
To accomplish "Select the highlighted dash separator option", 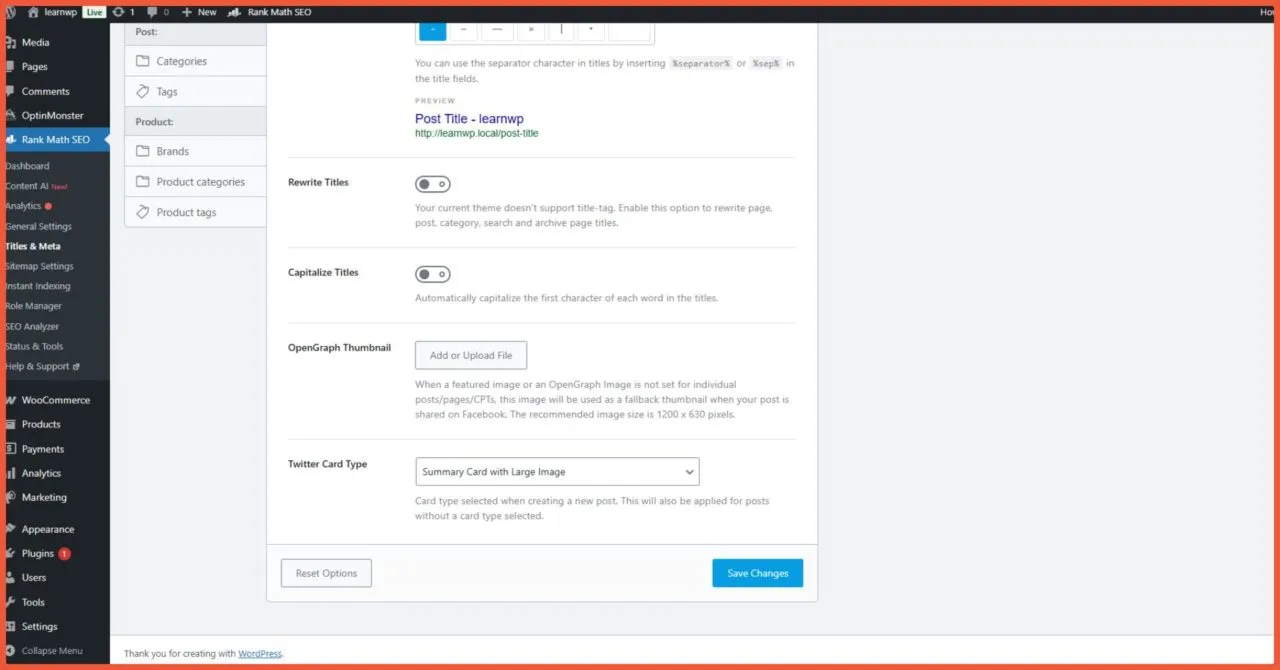I will tap(432, 30).
